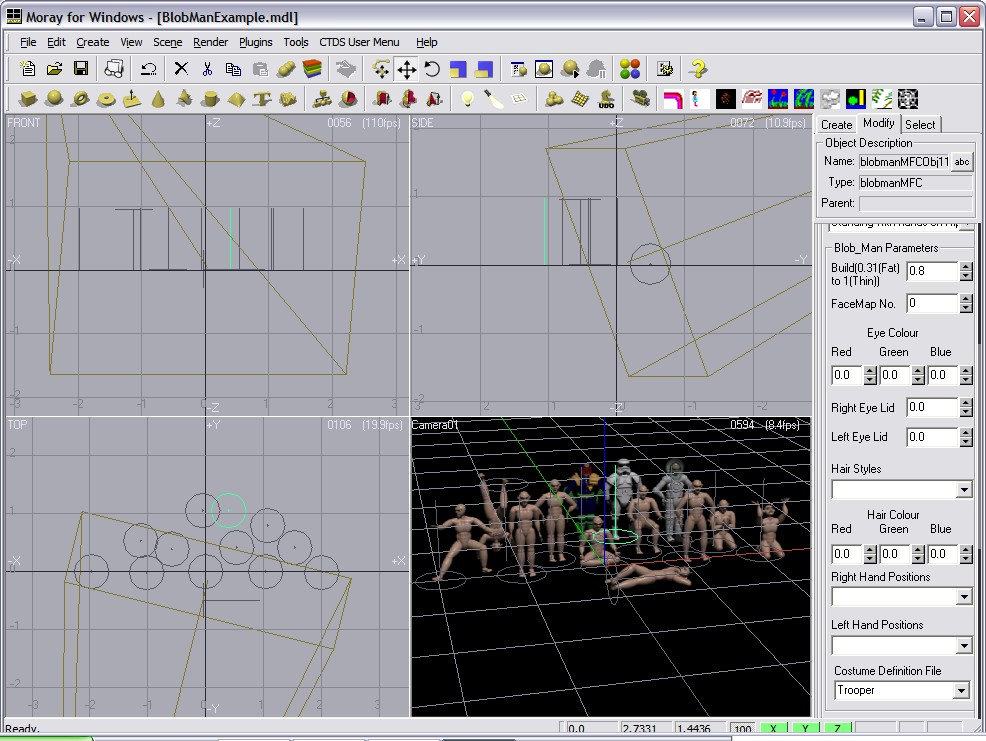Create a Cone primitive
Viewport: 986px width, 741px height.
click(158, 99)
